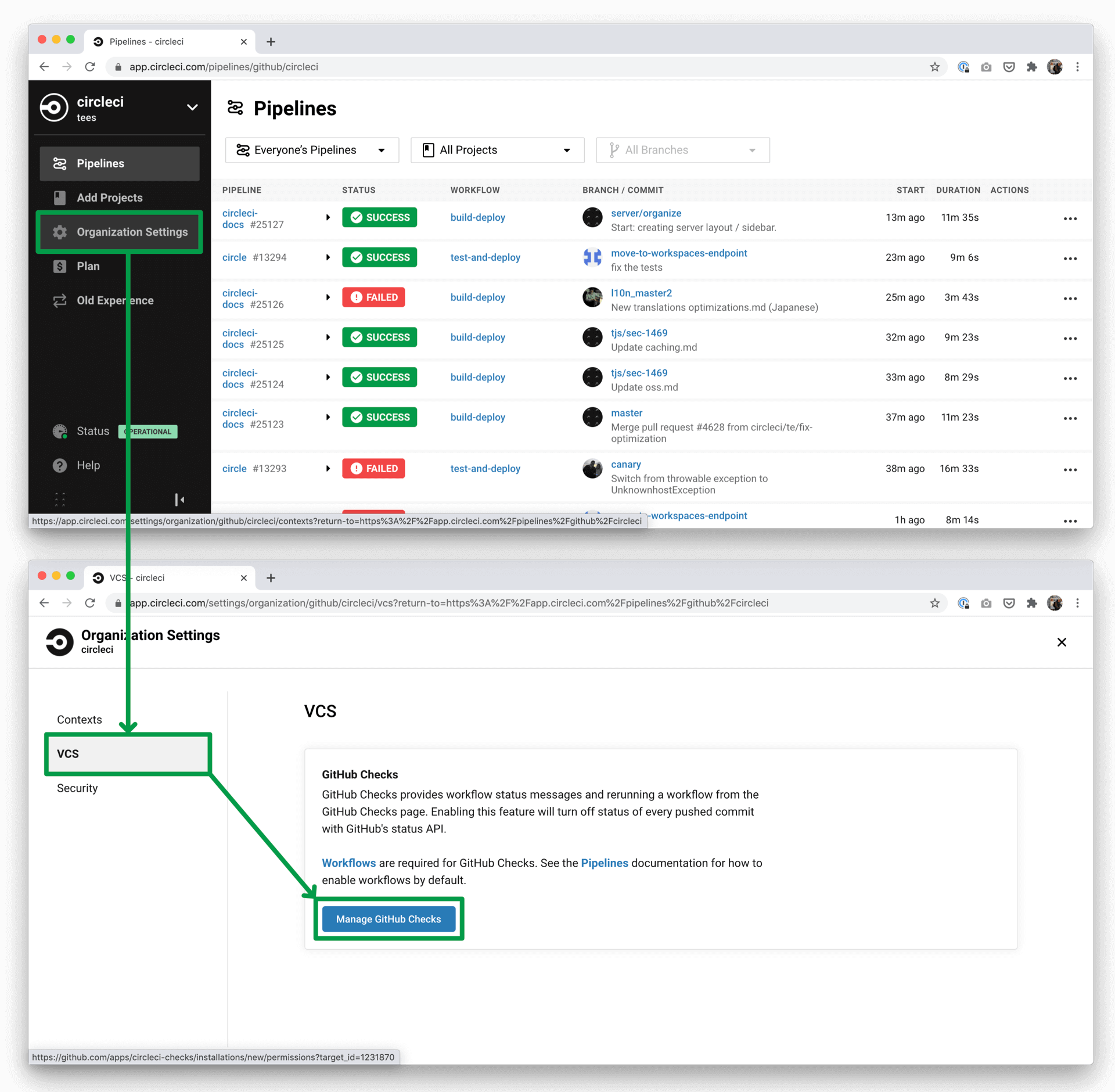This screenshot has height=1092, width=1115.
Task: Select Pipelines in the sidebar
Action: coord(120,164)
